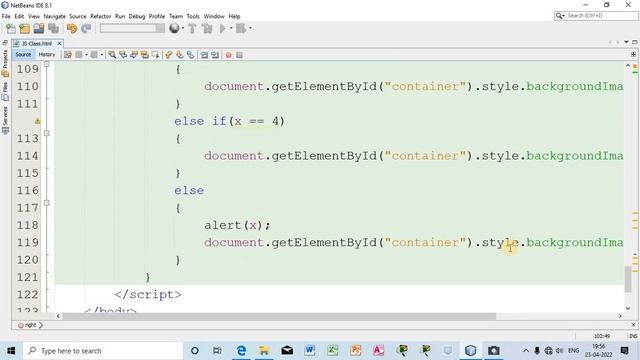
Task: Click the Toggle Bookmark icon
Action: pos(191,55)
